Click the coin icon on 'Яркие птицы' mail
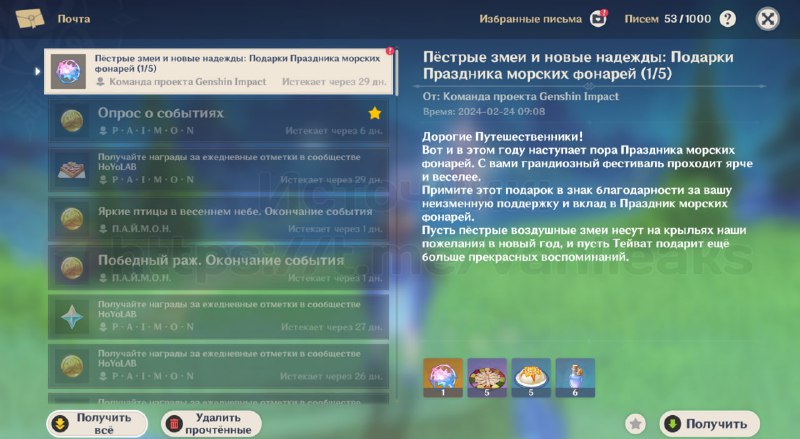Viewport: 800px width, 439px height. point(71,220)
